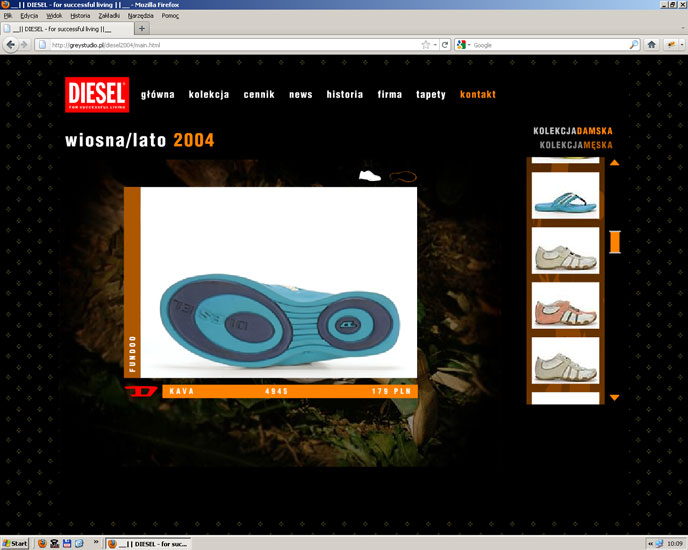Screen dimensions: 688x550
Task: Click the DIESEL logo
Action: [x=97, y=94]
